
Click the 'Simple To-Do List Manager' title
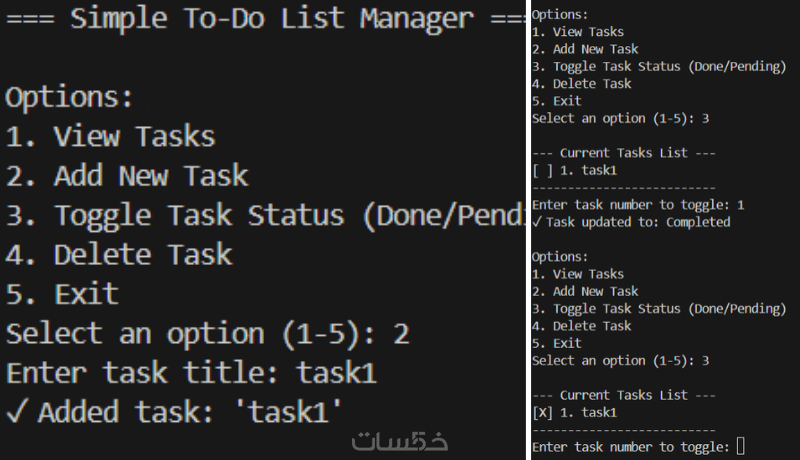tap(271, 18)
